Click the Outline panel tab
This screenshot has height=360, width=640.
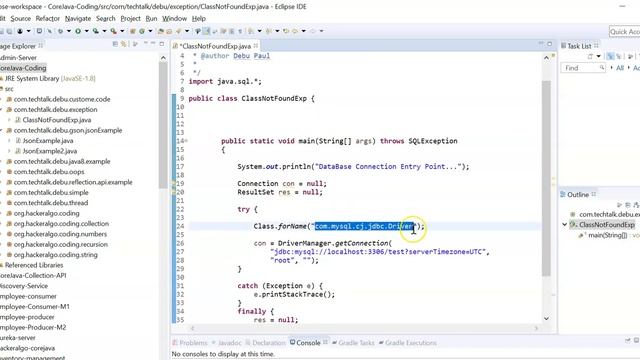[578, 195]
